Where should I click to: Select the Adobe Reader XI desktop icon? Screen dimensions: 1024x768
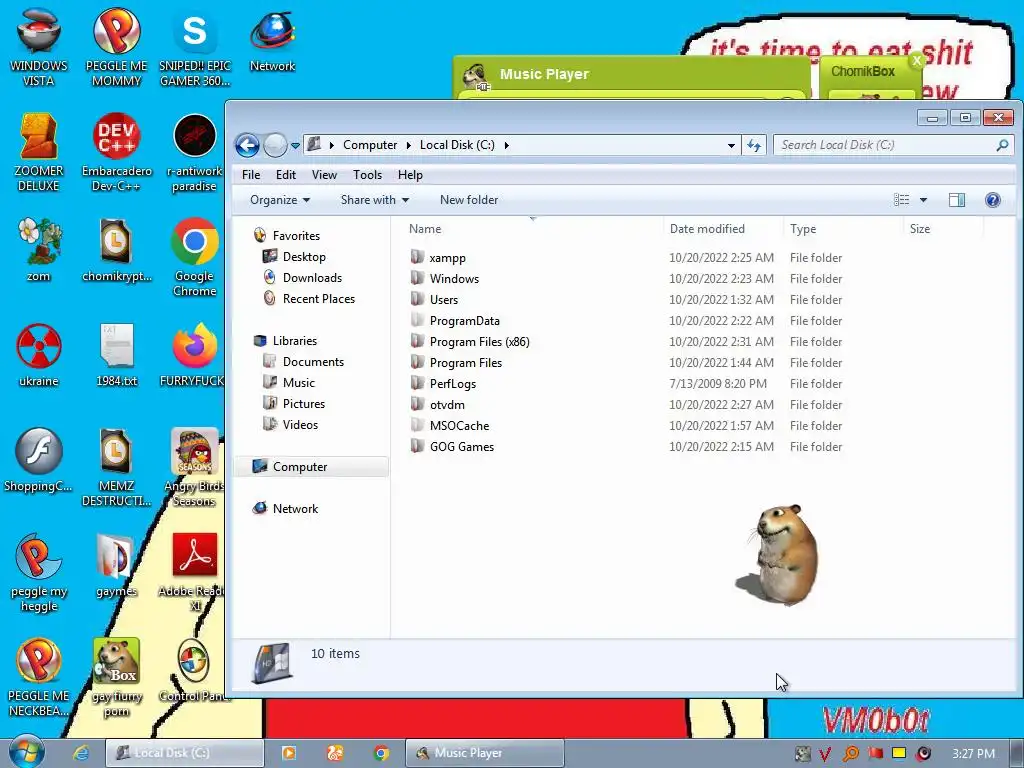point(195,572)
